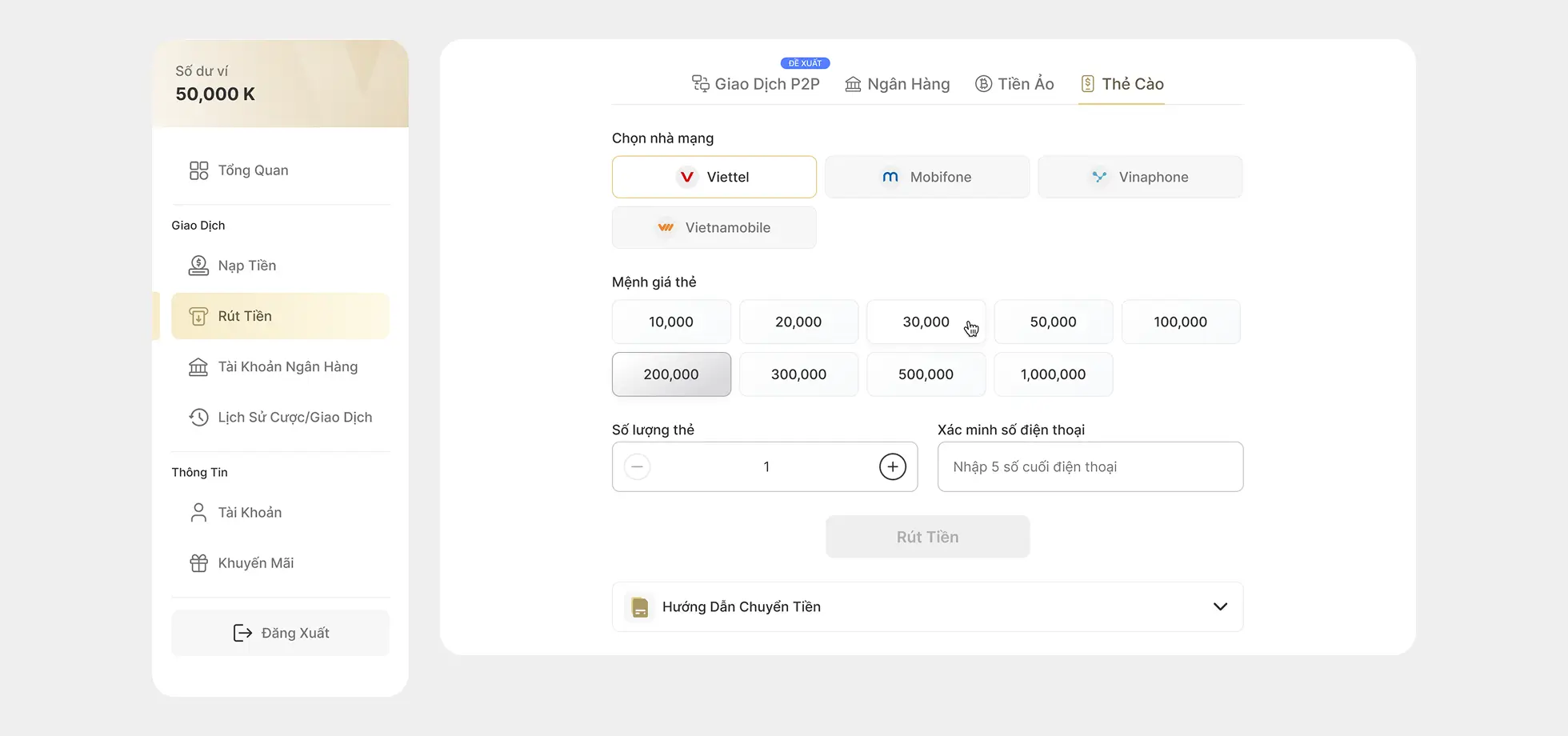Select Vietnamobile as network provider
1568x736 pixels.
pos(714,227)
